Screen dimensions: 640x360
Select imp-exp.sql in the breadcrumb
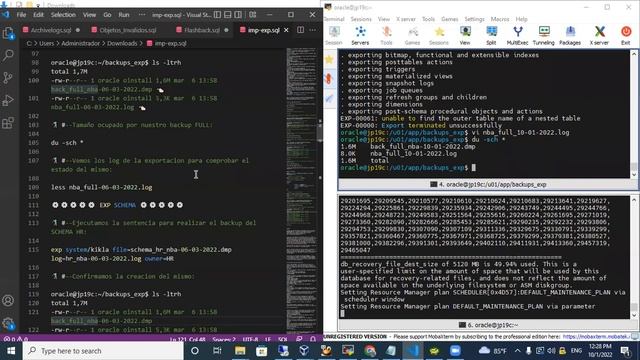pos(171,43)
